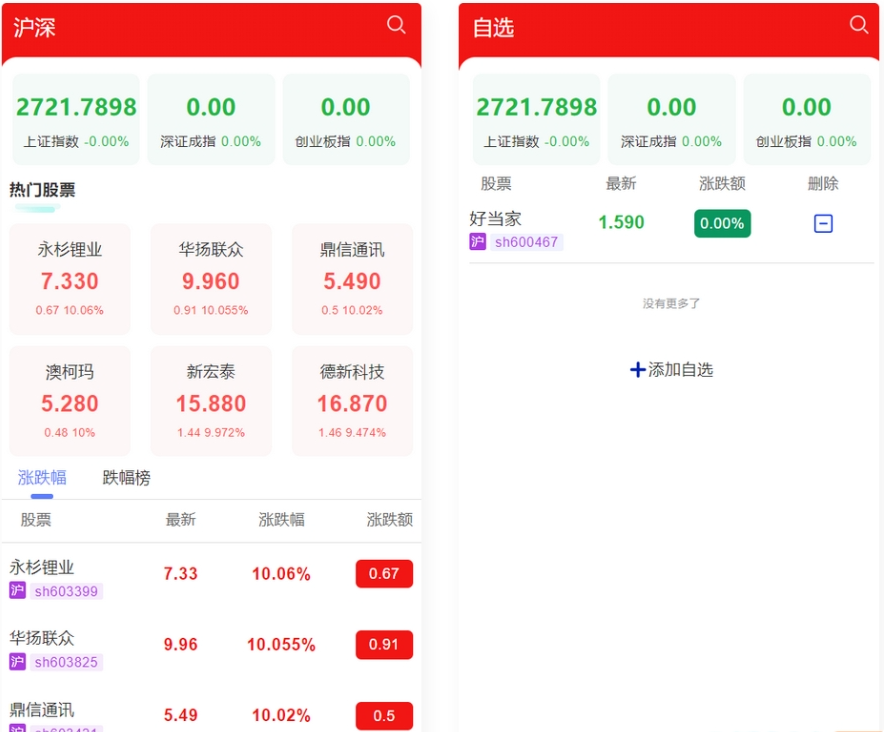Click the green 0.00% badge beside 好当家
This screenshot has width=887, height=732.
coord(721,223)
